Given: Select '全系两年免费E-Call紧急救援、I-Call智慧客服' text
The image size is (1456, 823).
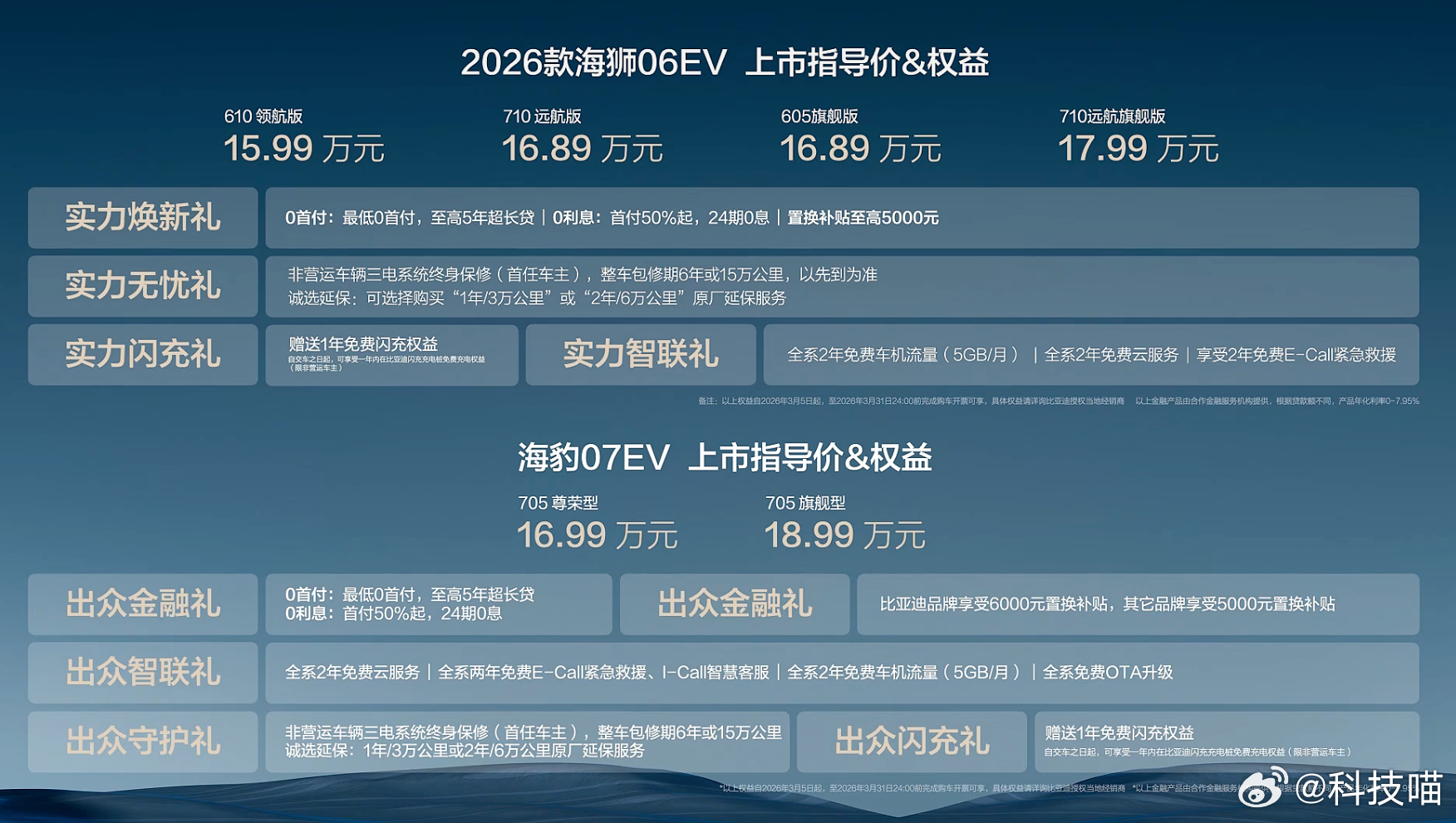Looking at the screenshot, I should (603, 673).
